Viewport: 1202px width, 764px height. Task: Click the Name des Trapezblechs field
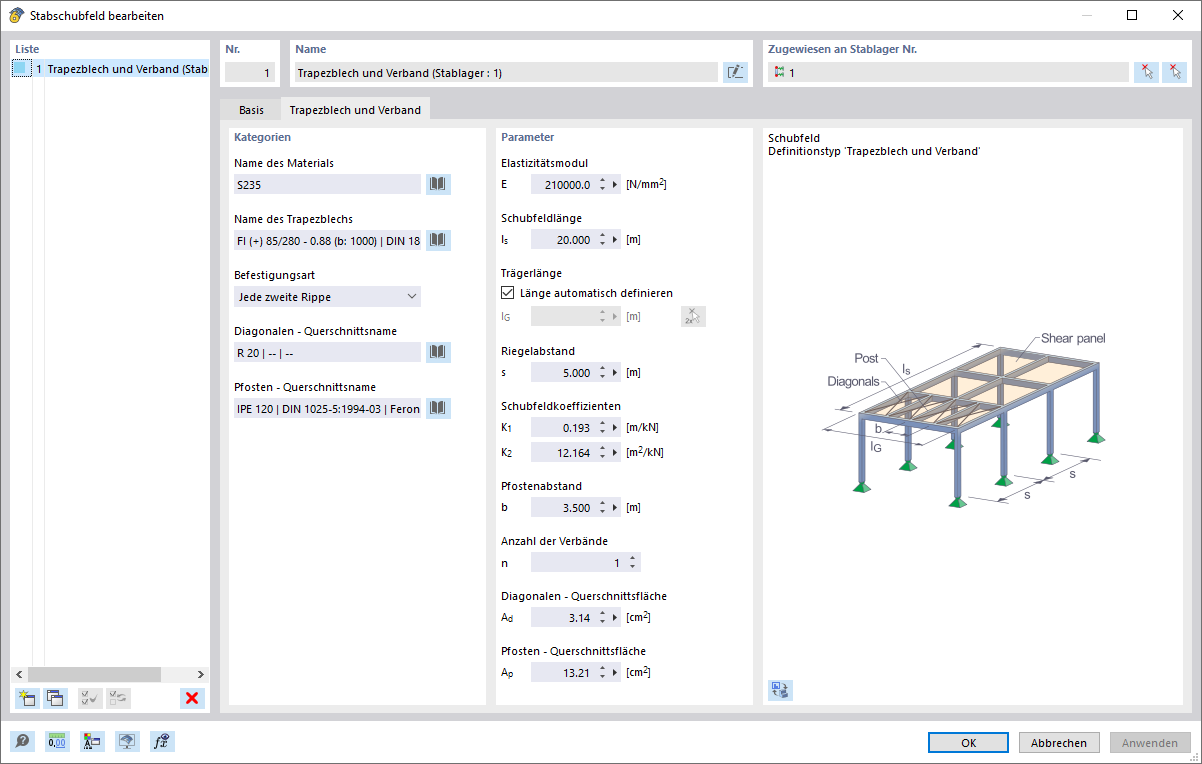327,240
